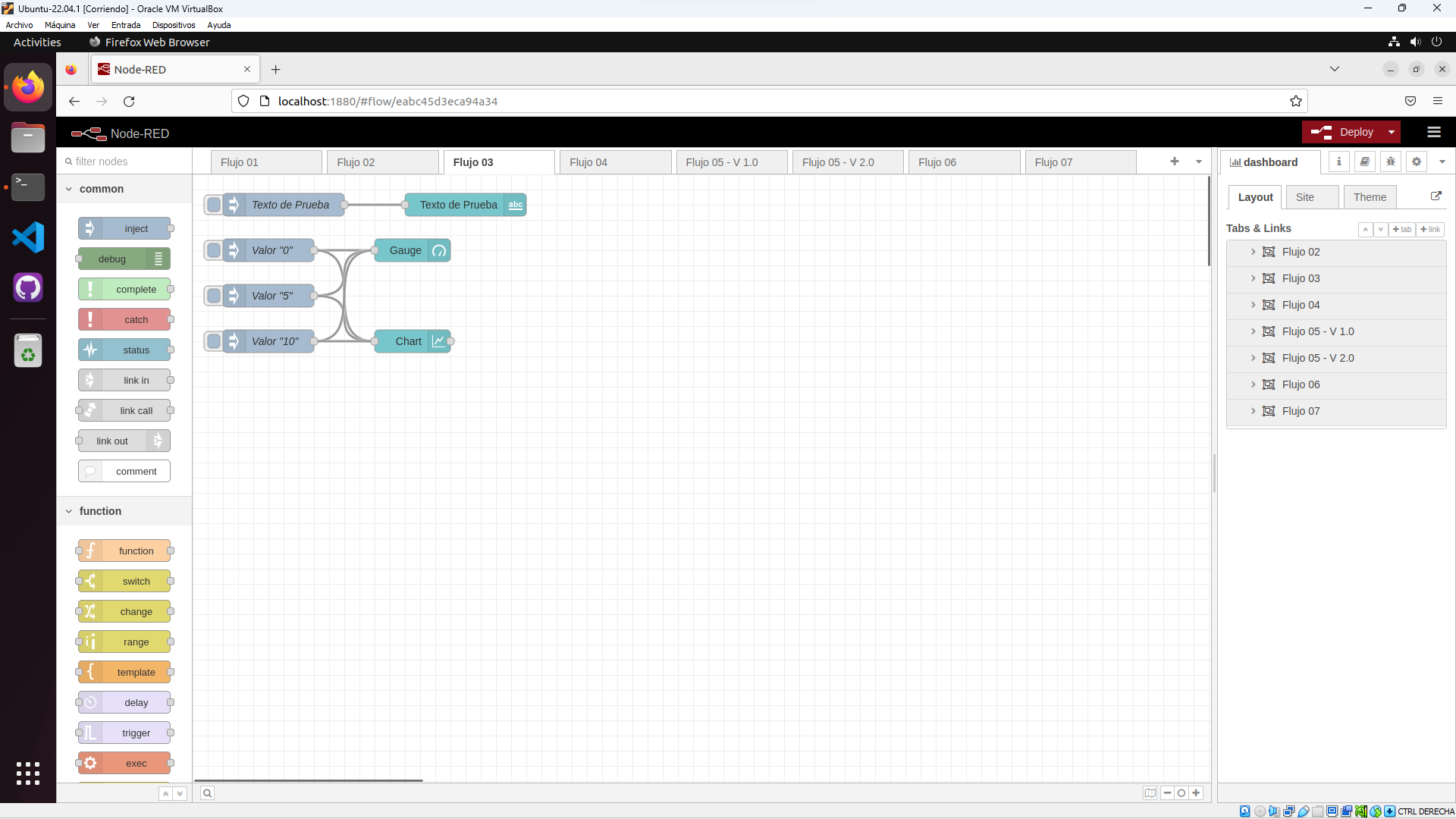Toggle the navigator map icon
The image size is (1456, 819).
(x=1150, y=793)
